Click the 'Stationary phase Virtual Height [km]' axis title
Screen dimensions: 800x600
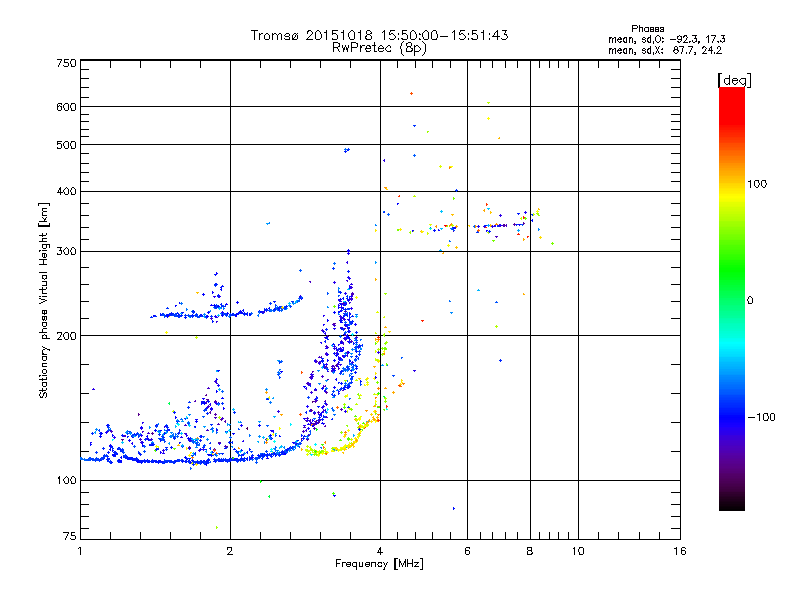point(44,301)
